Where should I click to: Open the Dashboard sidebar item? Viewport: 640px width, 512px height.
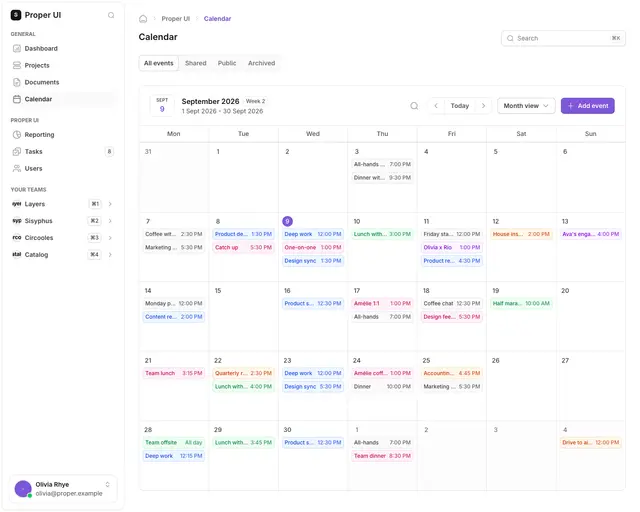pyautogui.click(x=62, y=49)
